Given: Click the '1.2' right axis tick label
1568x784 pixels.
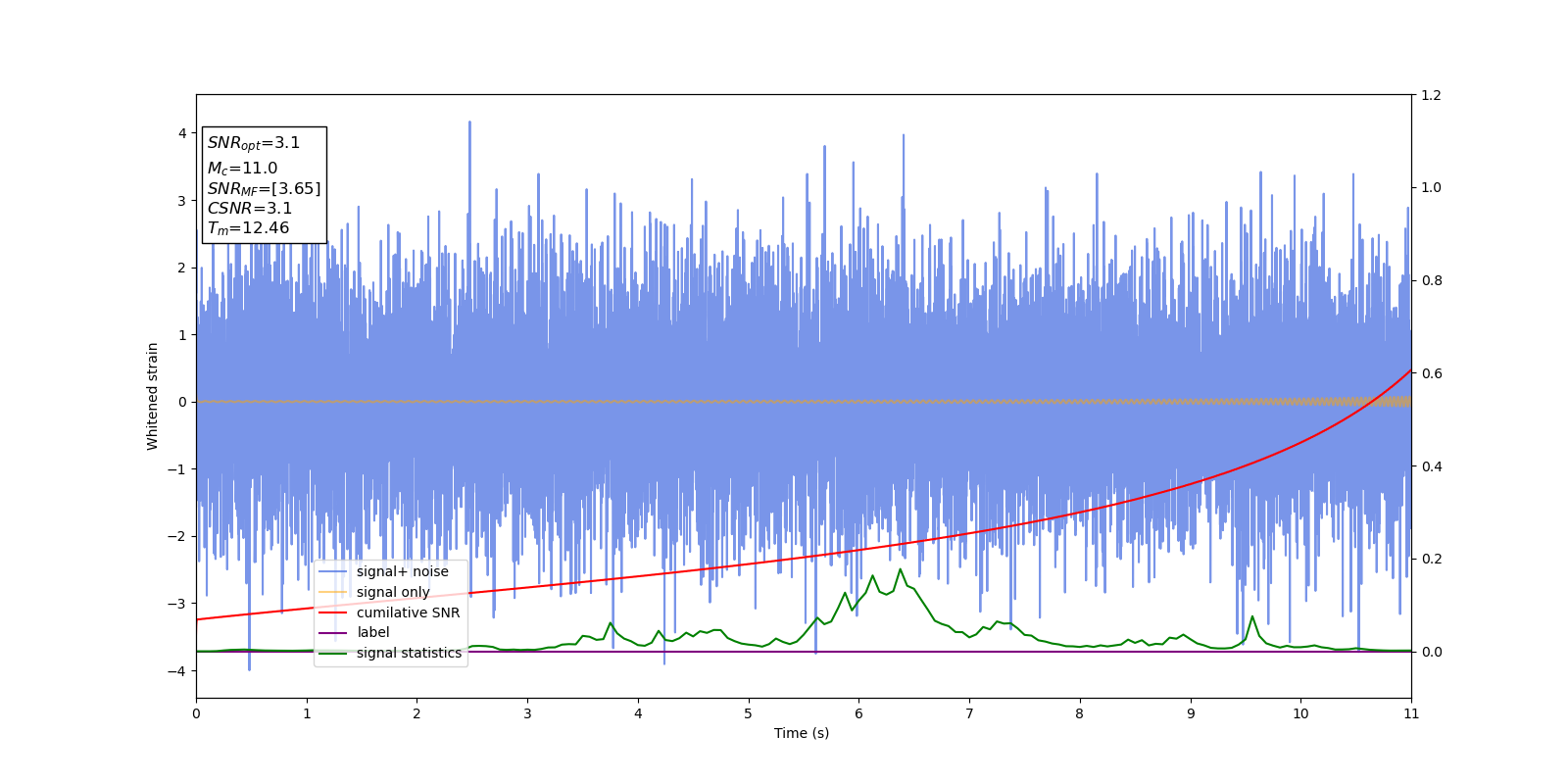Looking at the screenshot, I should (x=1431, y=95).
